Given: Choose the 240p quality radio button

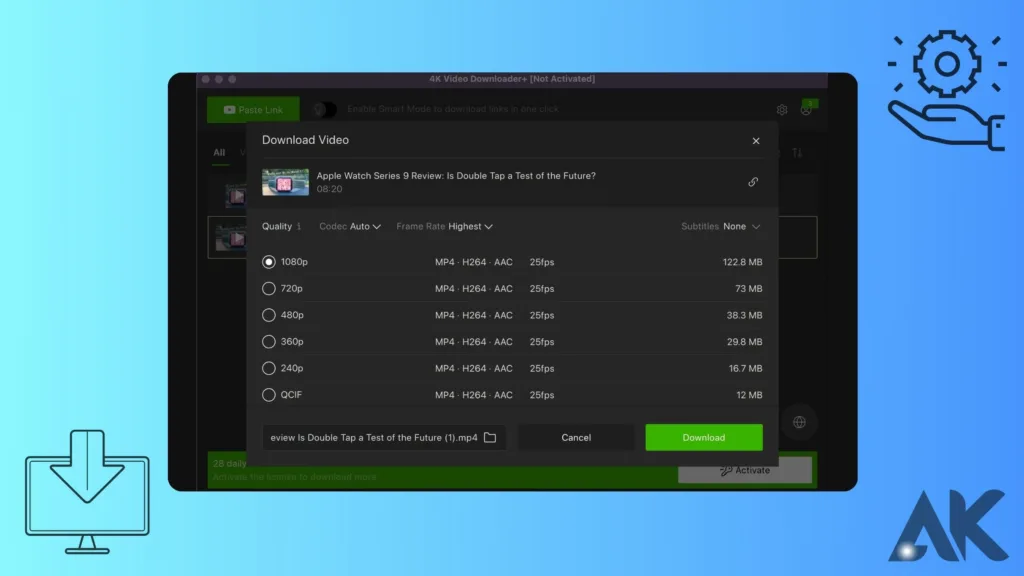Looking at the screenshot, I should tap(268, 368).
